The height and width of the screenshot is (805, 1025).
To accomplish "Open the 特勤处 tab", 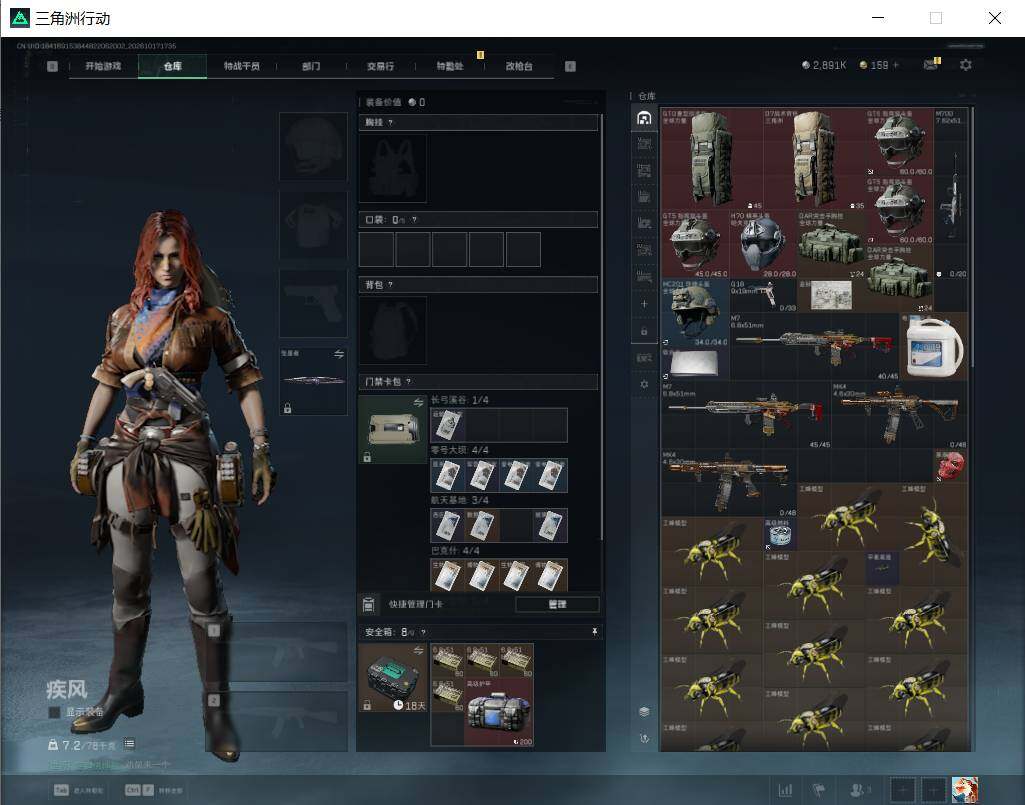I will point(450,66).
